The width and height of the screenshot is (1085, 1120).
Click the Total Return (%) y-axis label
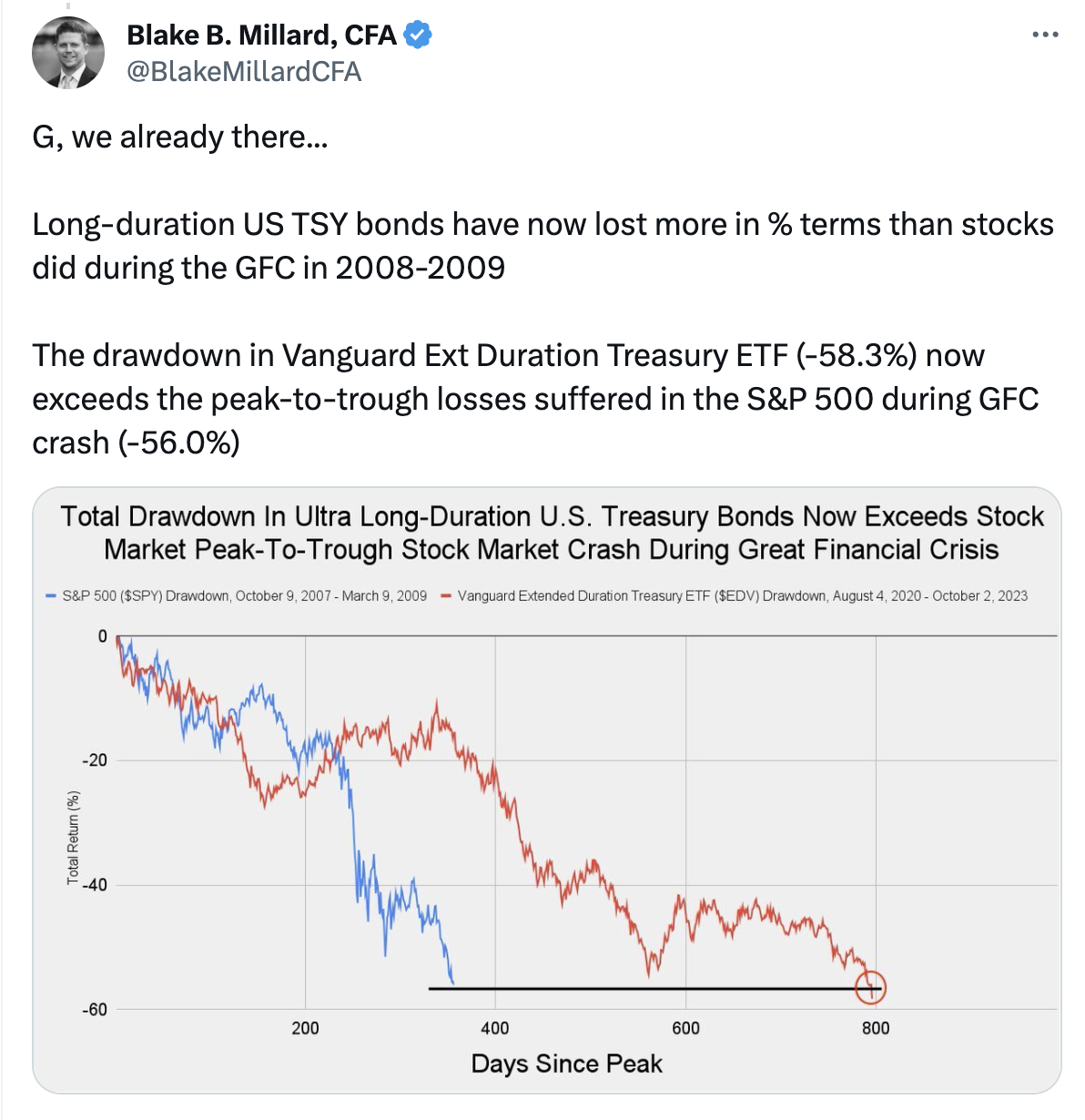[x=73, y=838]
